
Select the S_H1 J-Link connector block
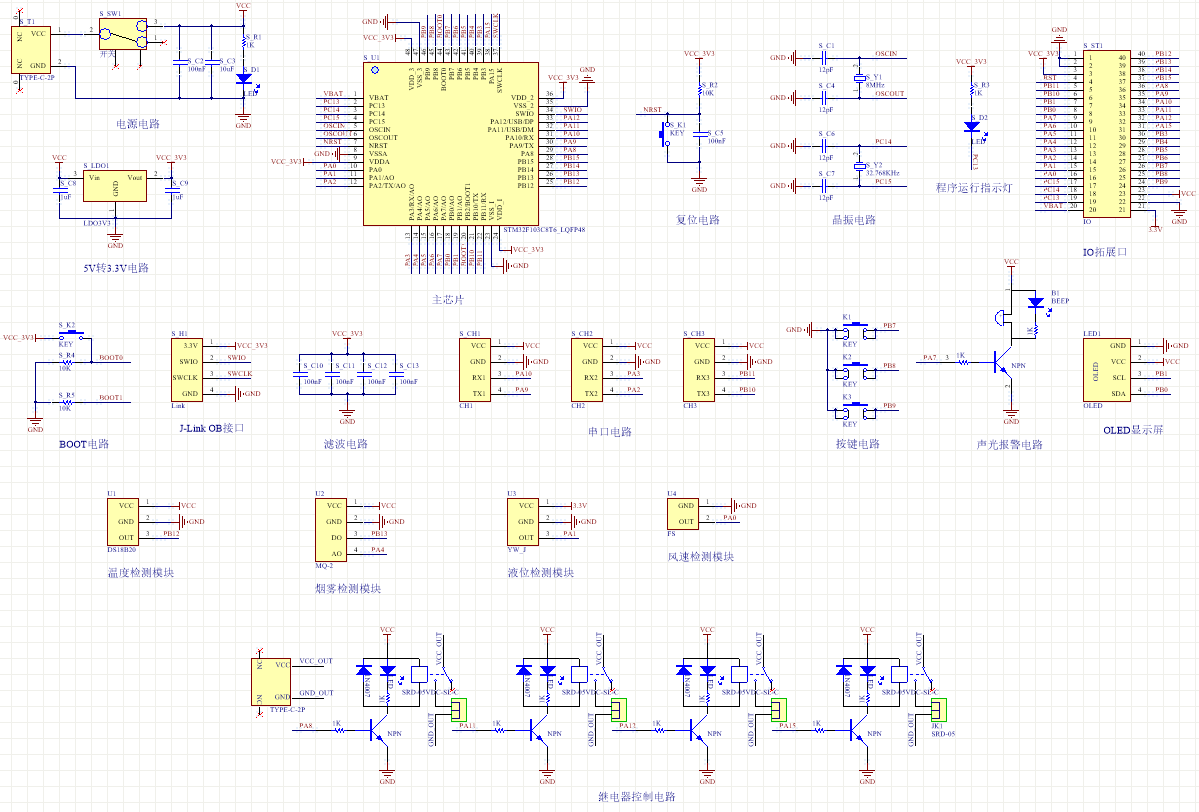click(x=187, y=369)
